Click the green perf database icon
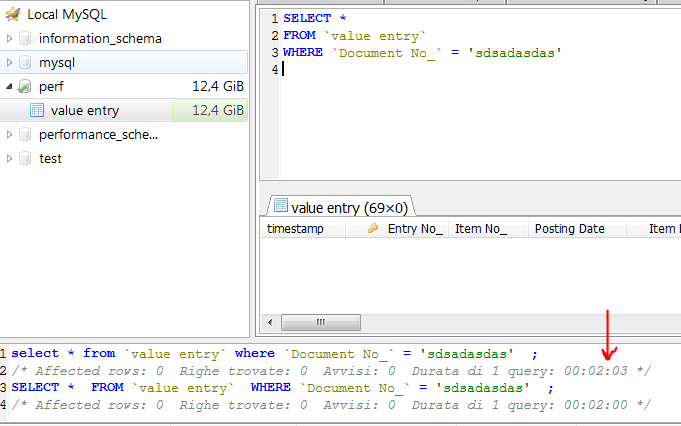This screenshot has height=426, width=681. (25, 87)
